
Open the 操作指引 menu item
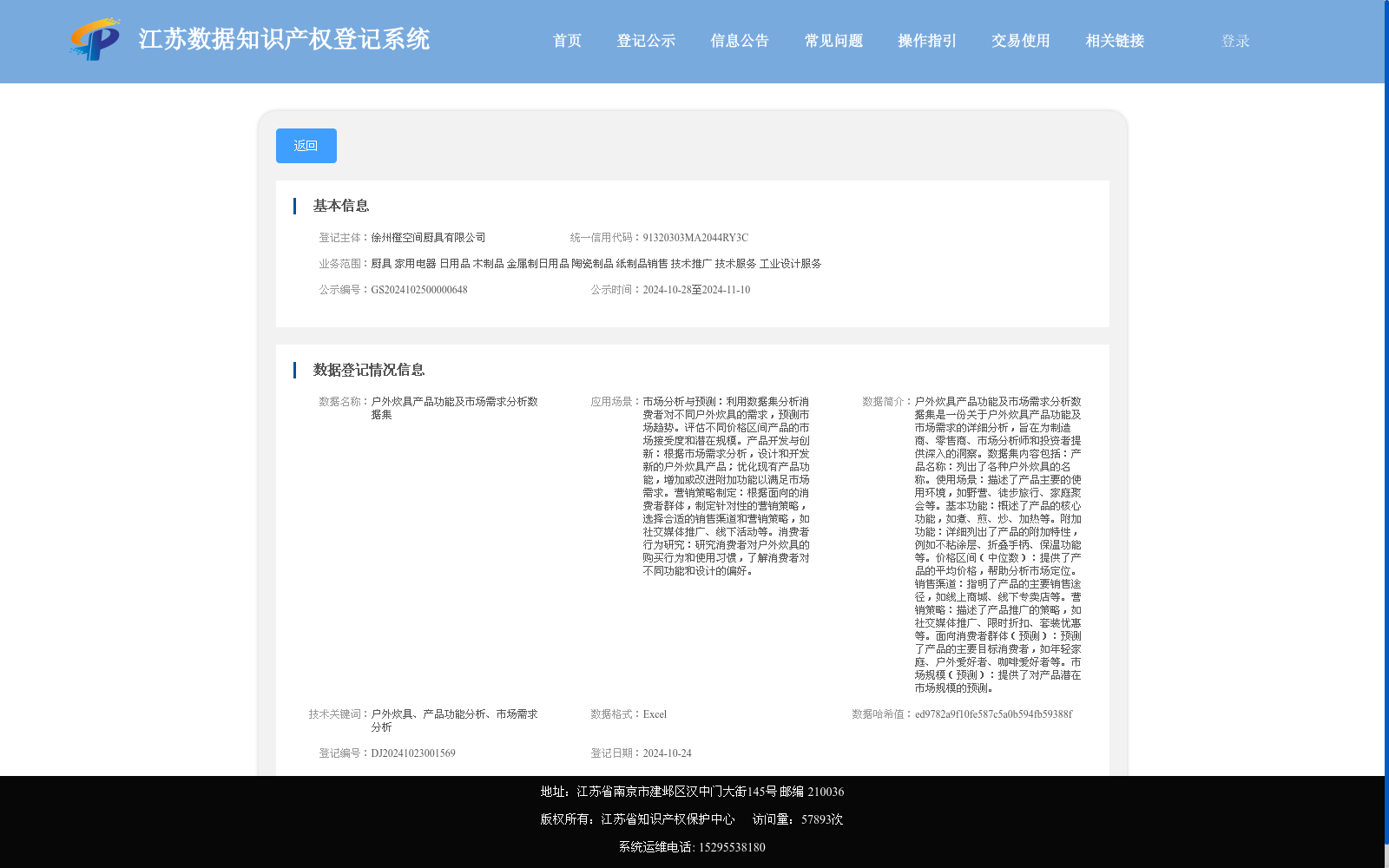click(927, 41)
